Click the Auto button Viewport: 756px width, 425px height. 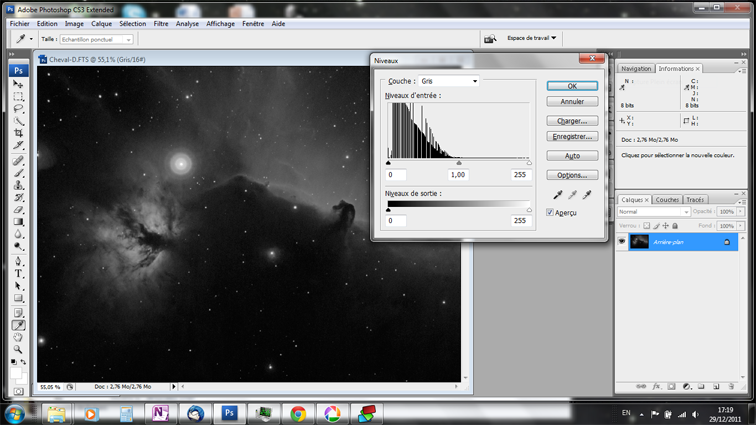[x=572, y=156]
